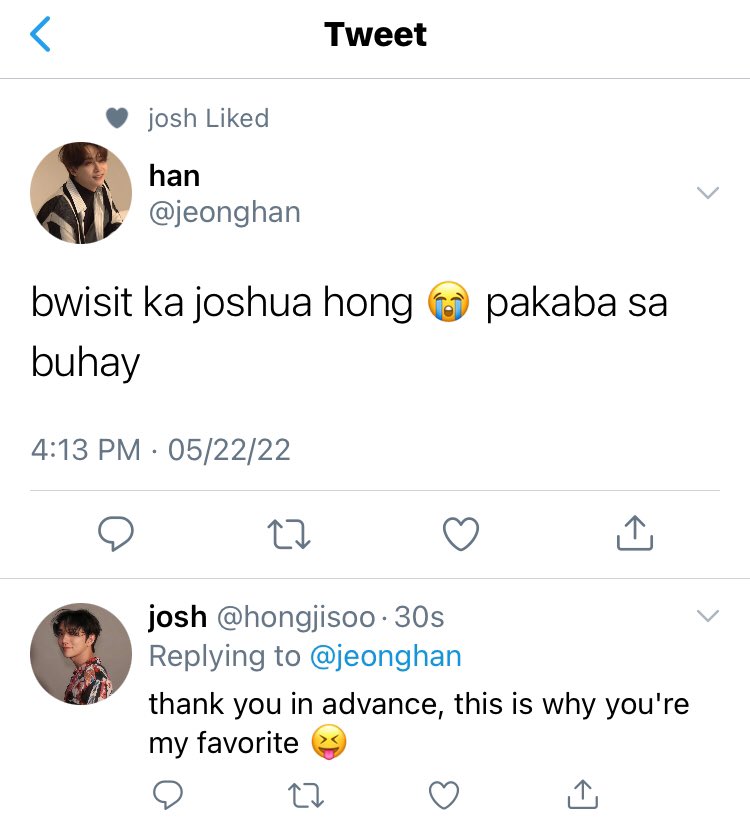Retweet han's main tweet
The image size is (750, 825).
[x=288, y=534]
